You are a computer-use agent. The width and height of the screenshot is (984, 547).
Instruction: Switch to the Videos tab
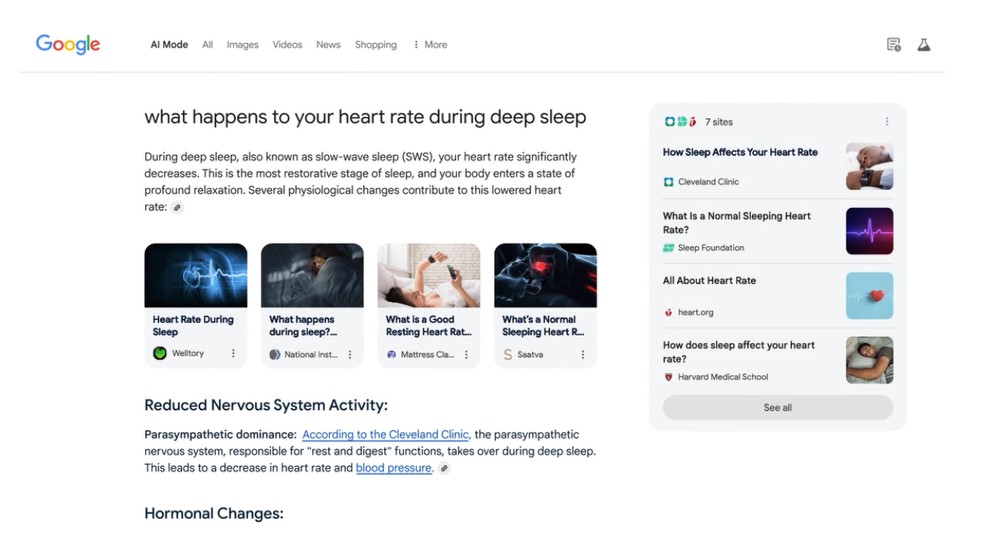click(x=287, y=45)
